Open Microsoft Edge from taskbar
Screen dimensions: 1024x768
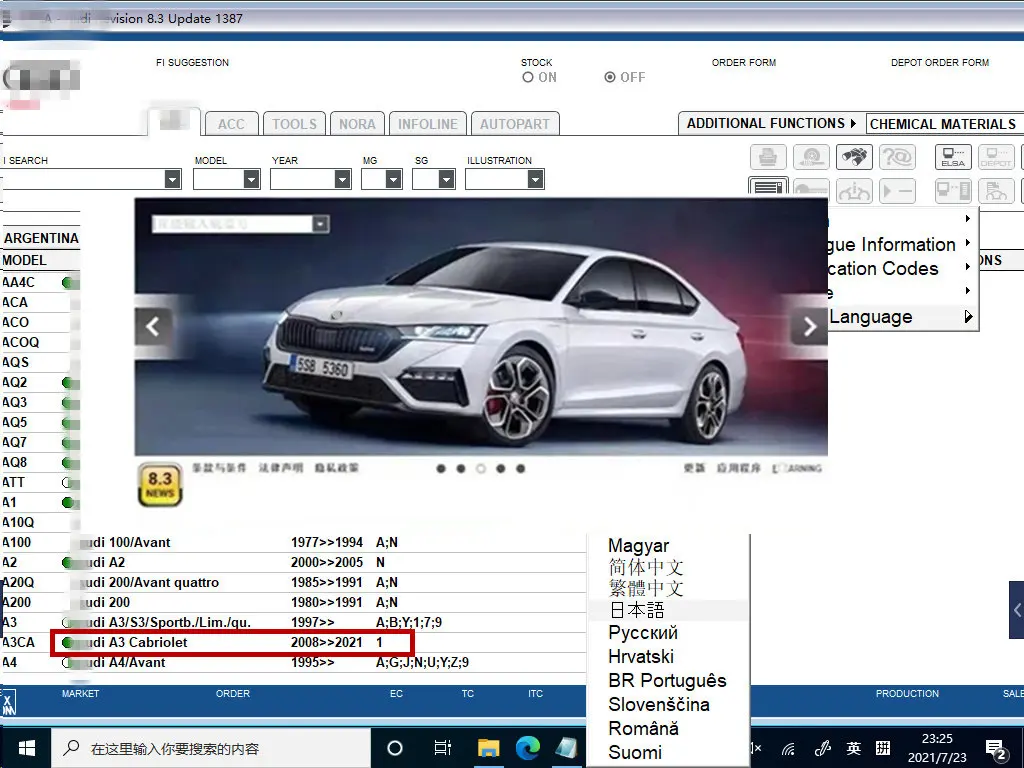click(x=528, y=748)
